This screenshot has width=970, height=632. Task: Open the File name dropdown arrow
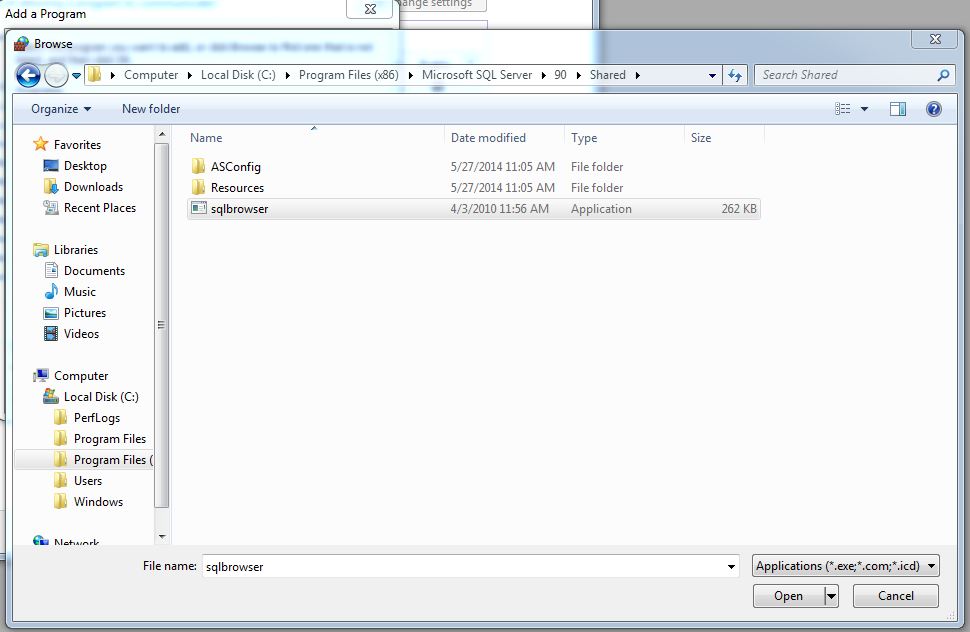click(731, 566)
